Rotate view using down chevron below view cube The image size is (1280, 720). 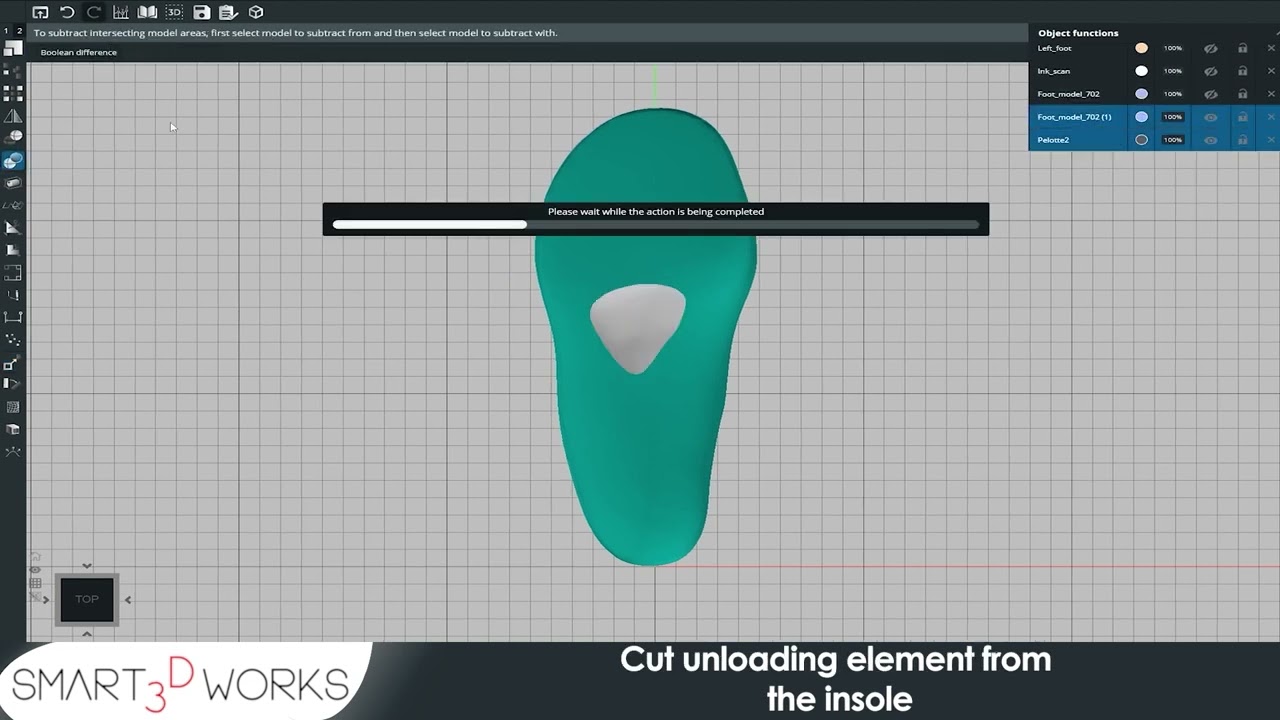[x=87, y=633]
